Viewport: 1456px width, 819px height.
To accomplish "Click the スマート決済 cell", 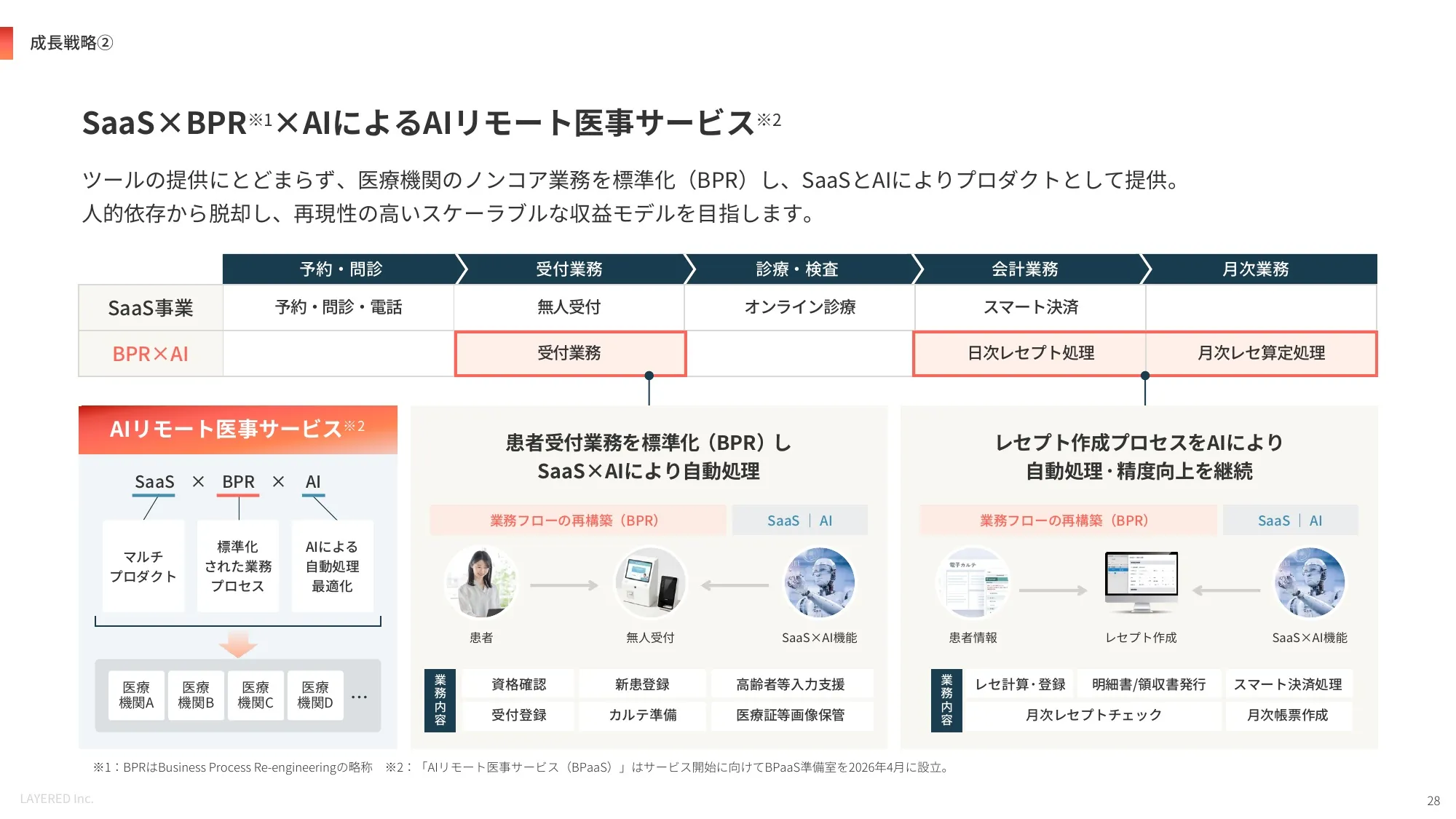I will [x=1031, y=307].
